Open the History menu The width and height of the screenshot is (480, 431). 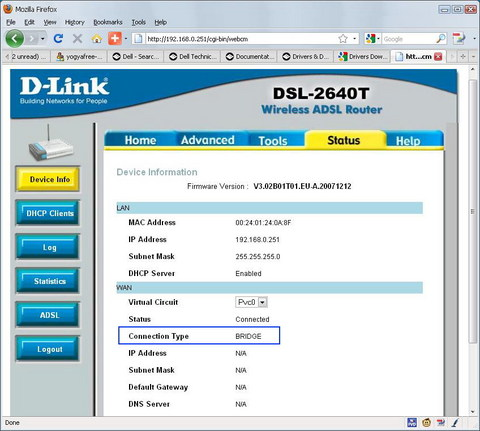tap(75, 22)
